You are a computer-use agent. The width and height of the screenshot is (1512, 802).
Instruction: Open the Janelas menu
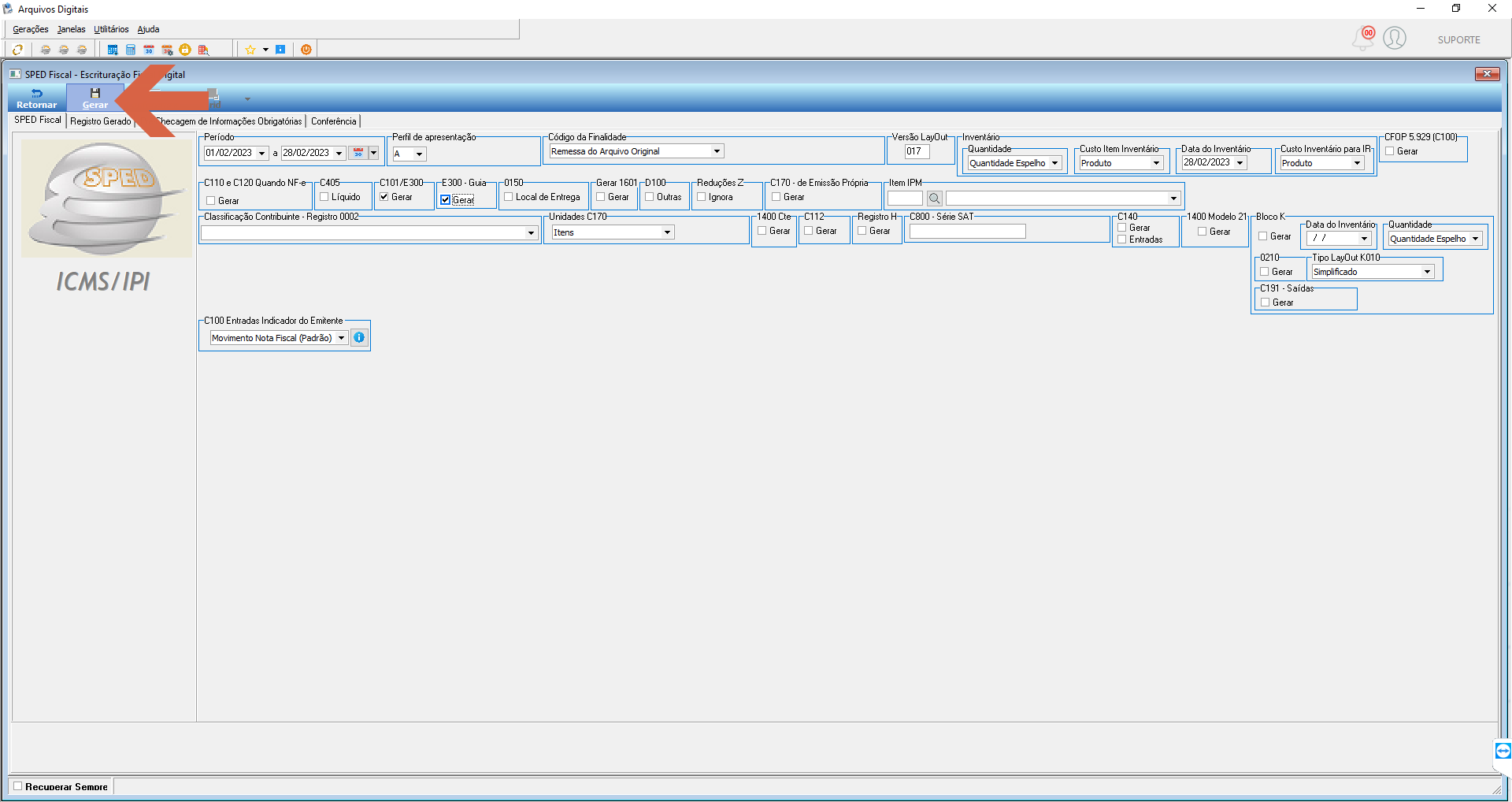tap(71, 29)
